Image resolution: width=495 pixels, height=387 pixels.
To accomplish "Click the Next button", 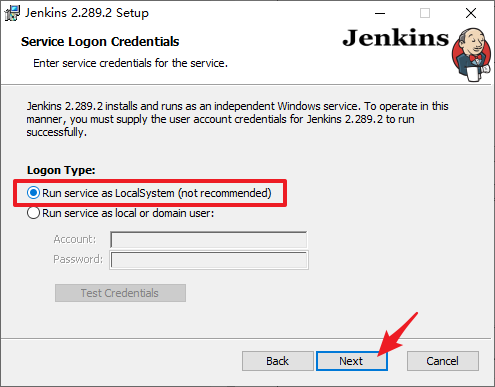I will pyautogui.click(x=352, y=361).
